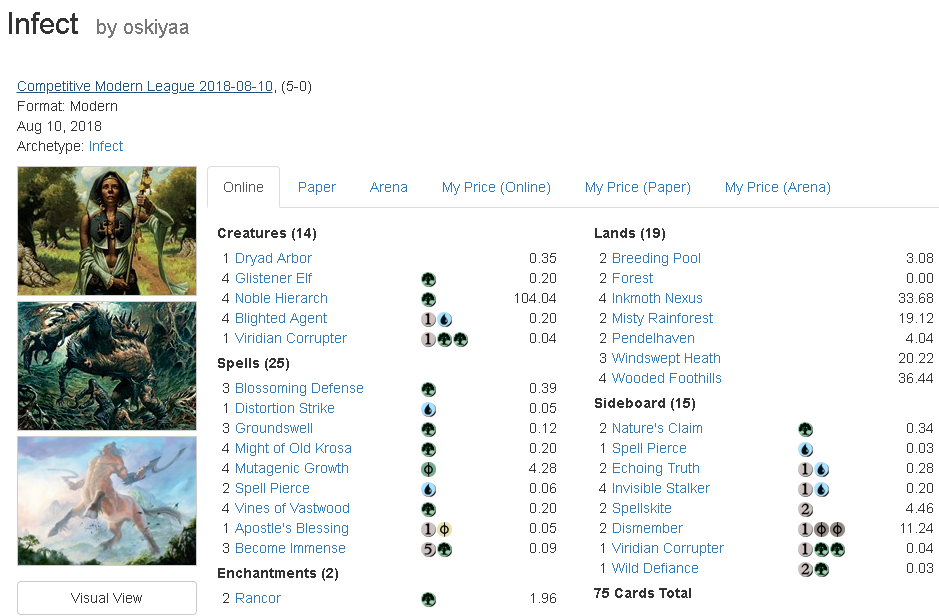This screenshot has height=616, width=939.
Task: Open the Inkmoth Nexus card link
Action: coord(657,298)
